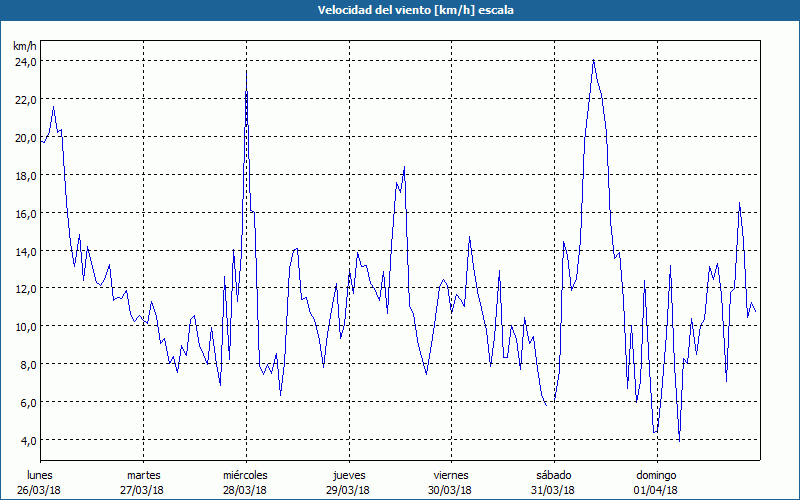Viewport: 800px width, 500px height.
Task: Click the 6,0 y-axis value
Action: [x=27, y=402]
